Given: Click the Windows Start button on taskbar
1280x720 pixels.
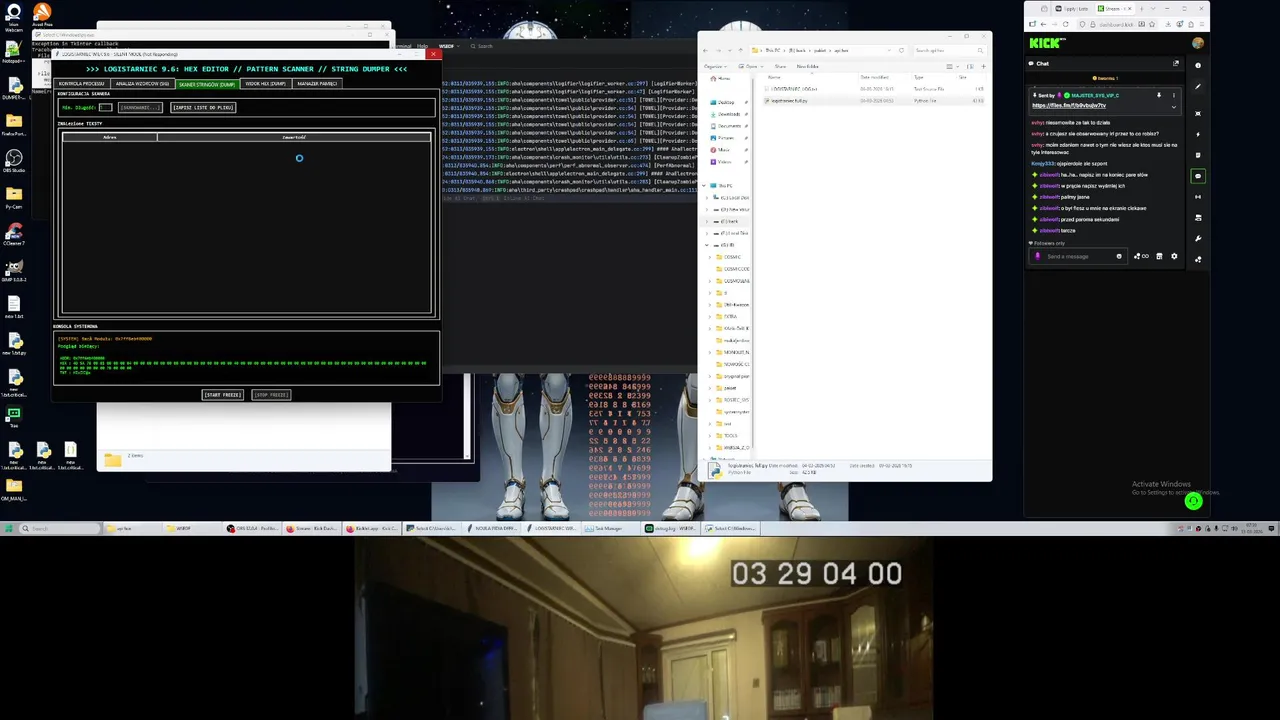Looking at the screenshot, I should pos(9,528).
